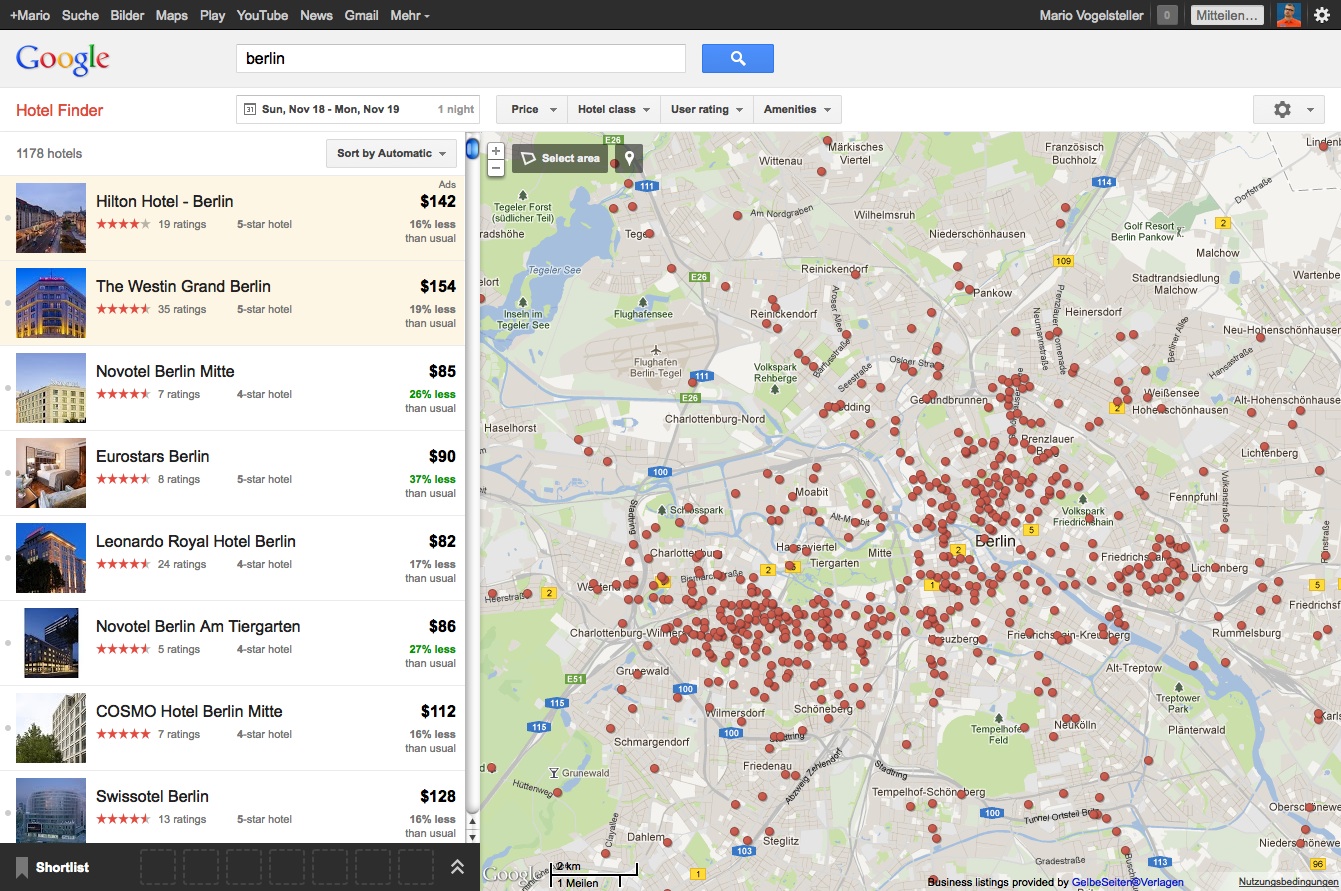Click the 37% less label for Eurostars Berlin
This screenshot has width=1341, height=891.
[432, 479]
